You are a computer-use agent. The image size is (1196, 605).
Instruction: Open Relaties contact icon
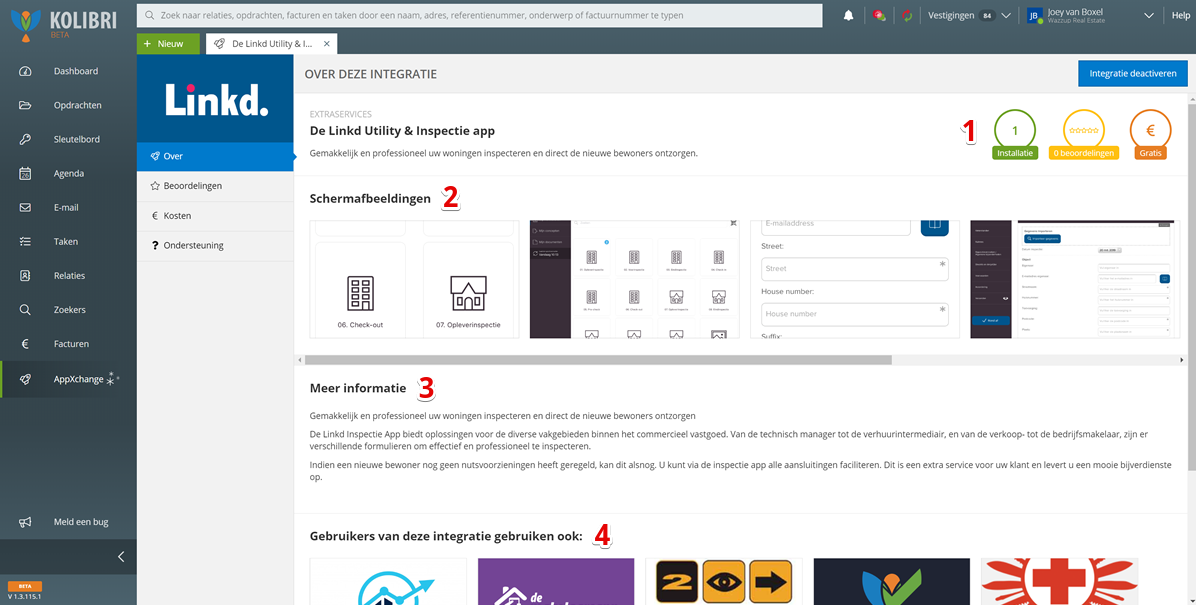click(x=25, y=275)
